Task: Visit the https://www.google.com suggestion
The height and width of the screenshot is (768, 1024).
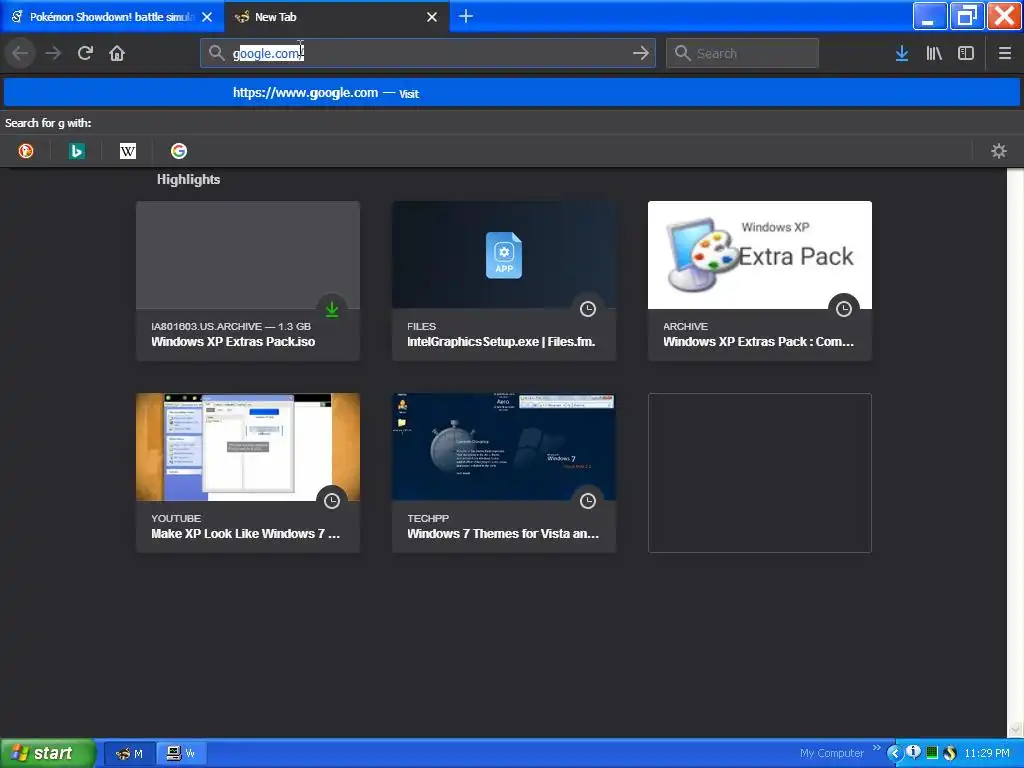Action: [511, 93]
